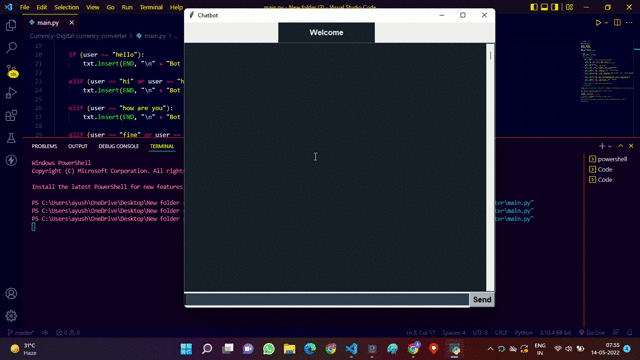Open the Run menu
Viewport: 640px width, 360px height.
127,7
